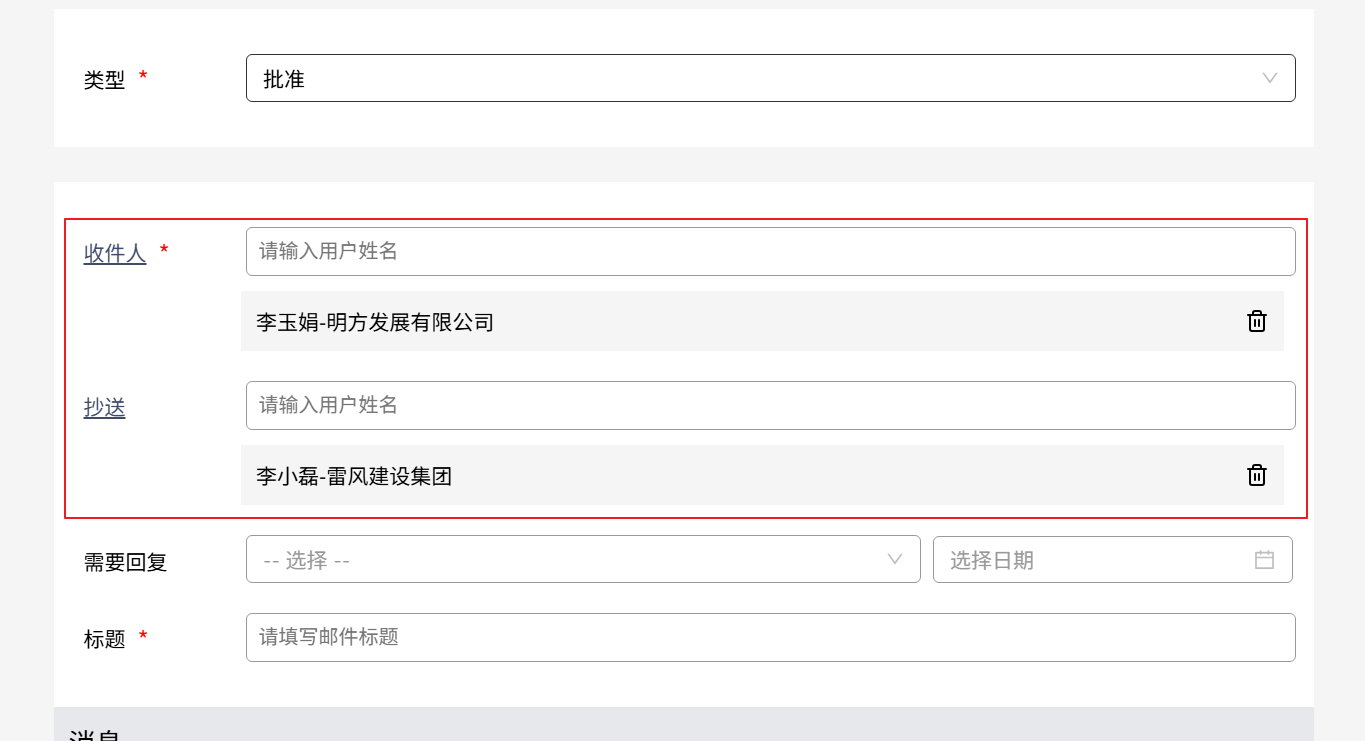Focus the 收件人 user name input
The image size is (1365, 741).
click(770, 251)
